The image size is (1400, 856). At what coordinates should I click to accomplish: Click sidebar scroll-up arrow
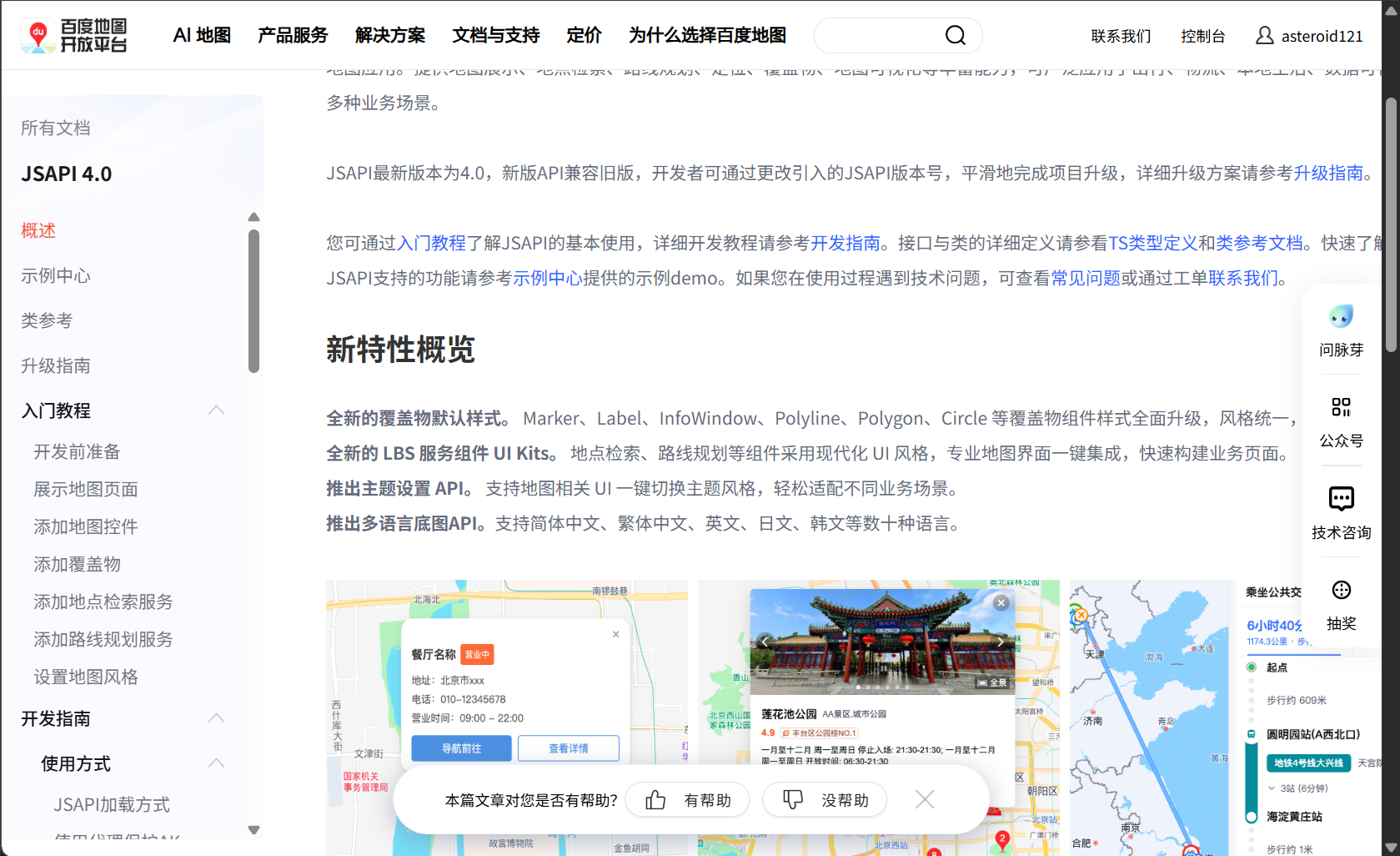coord(253,217)
